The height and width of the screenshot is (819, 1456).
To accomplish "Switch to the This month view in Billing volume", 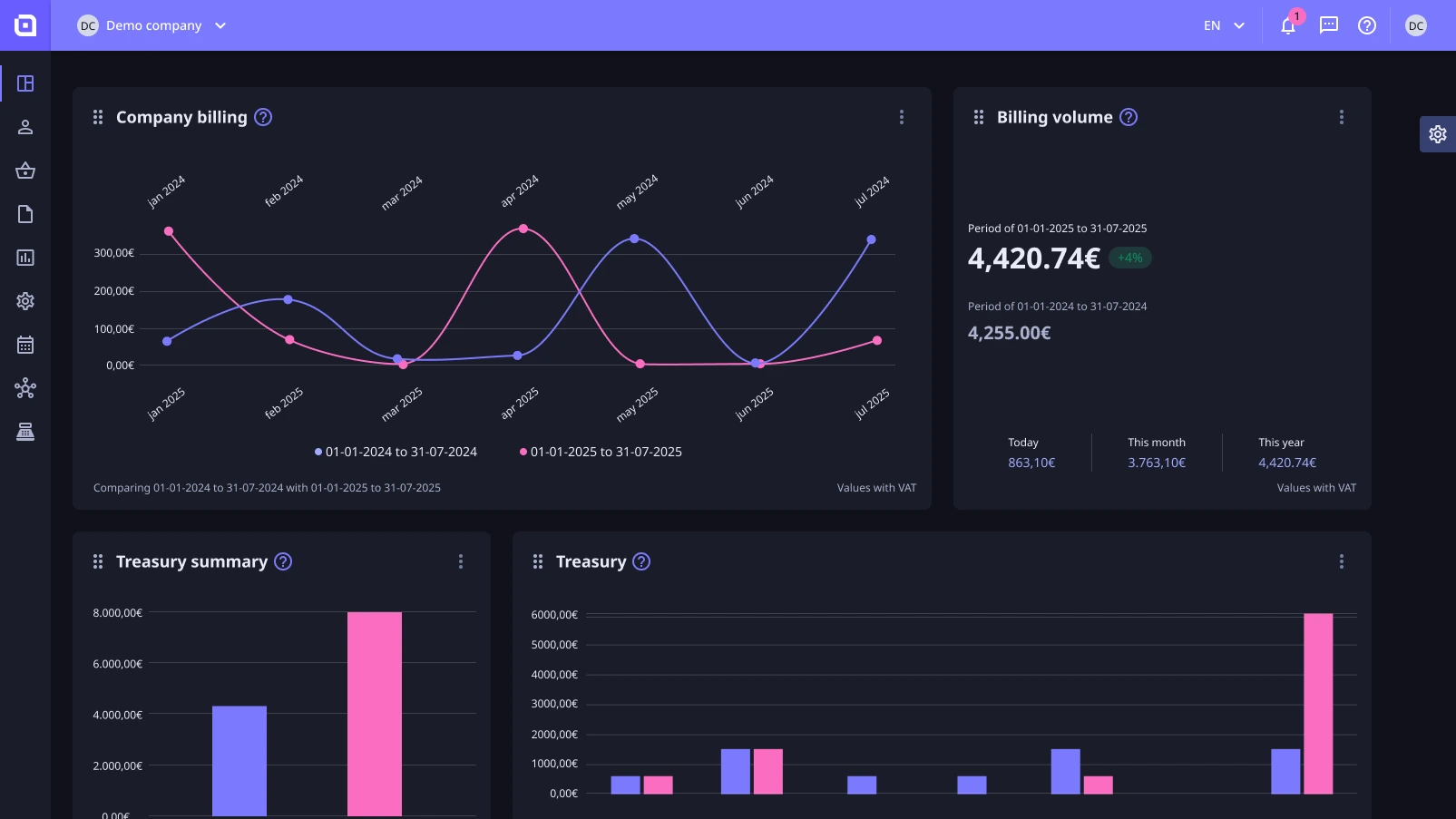I will click(1157, 452).
